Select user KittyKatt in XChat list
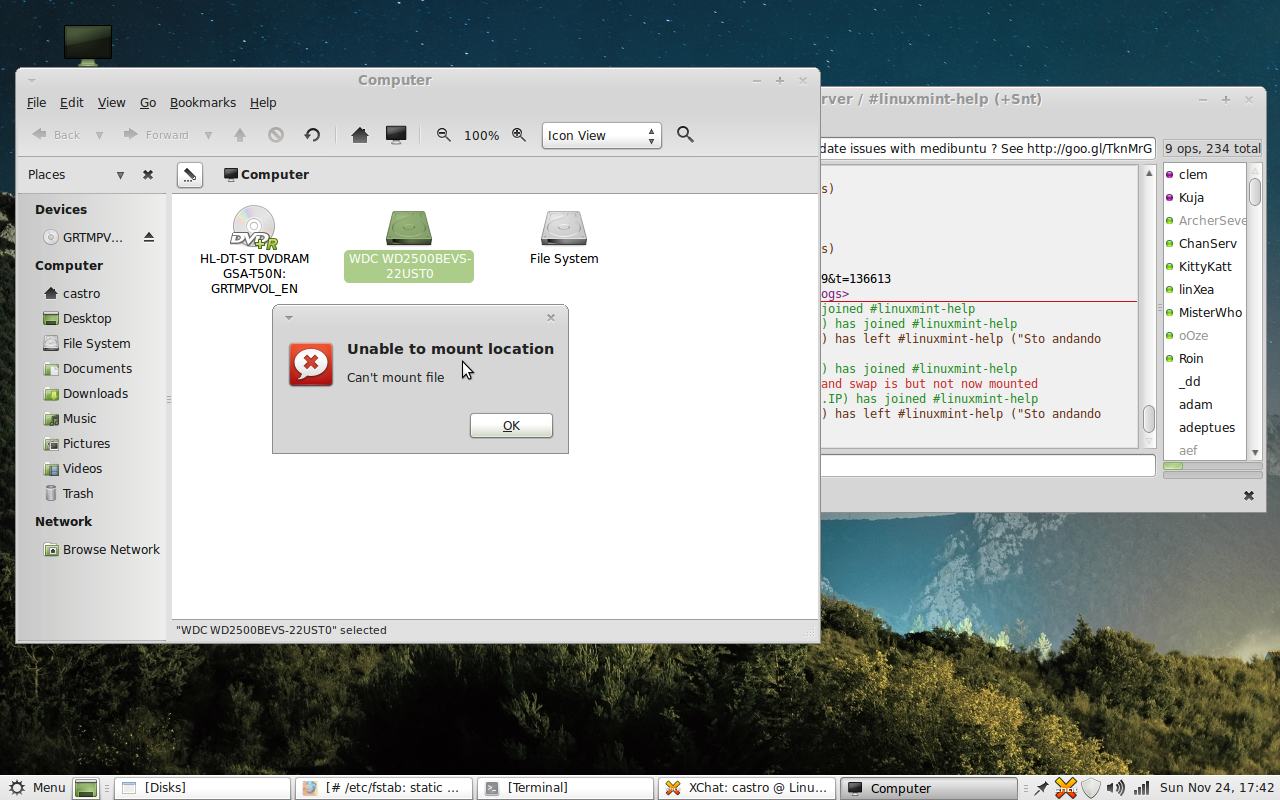Viewport: 1280px width, 800px height. coord(1204,267)
